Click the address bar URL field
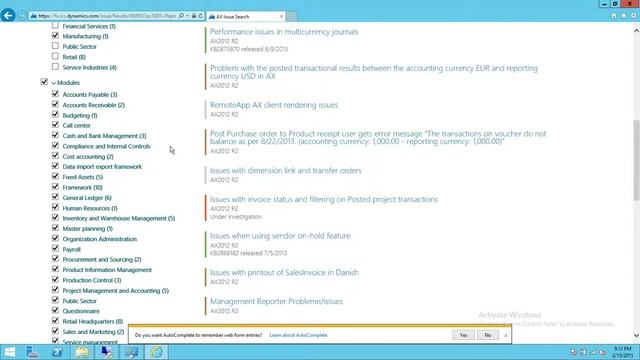 (x=107, y=16)
